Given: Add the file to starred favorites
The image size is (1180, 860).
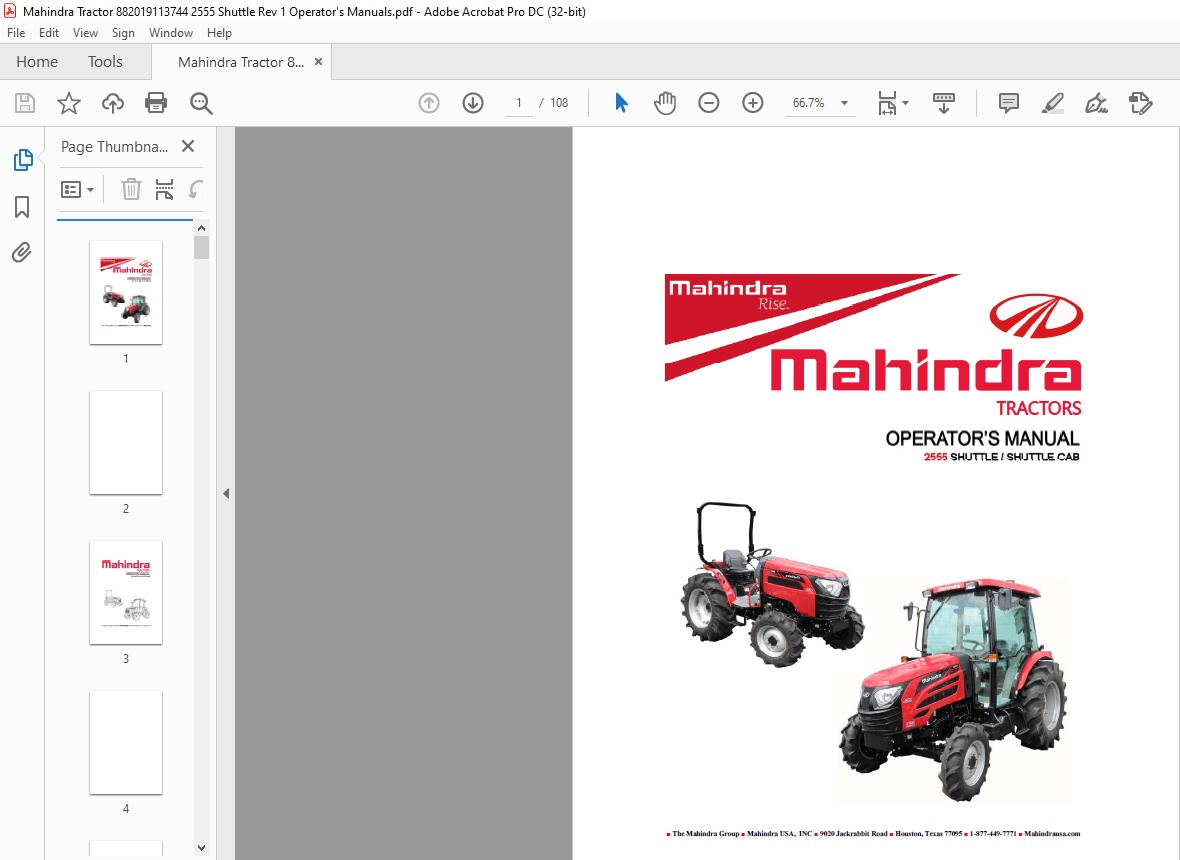Looking at the screenshot, I should [x=68, y=103].
